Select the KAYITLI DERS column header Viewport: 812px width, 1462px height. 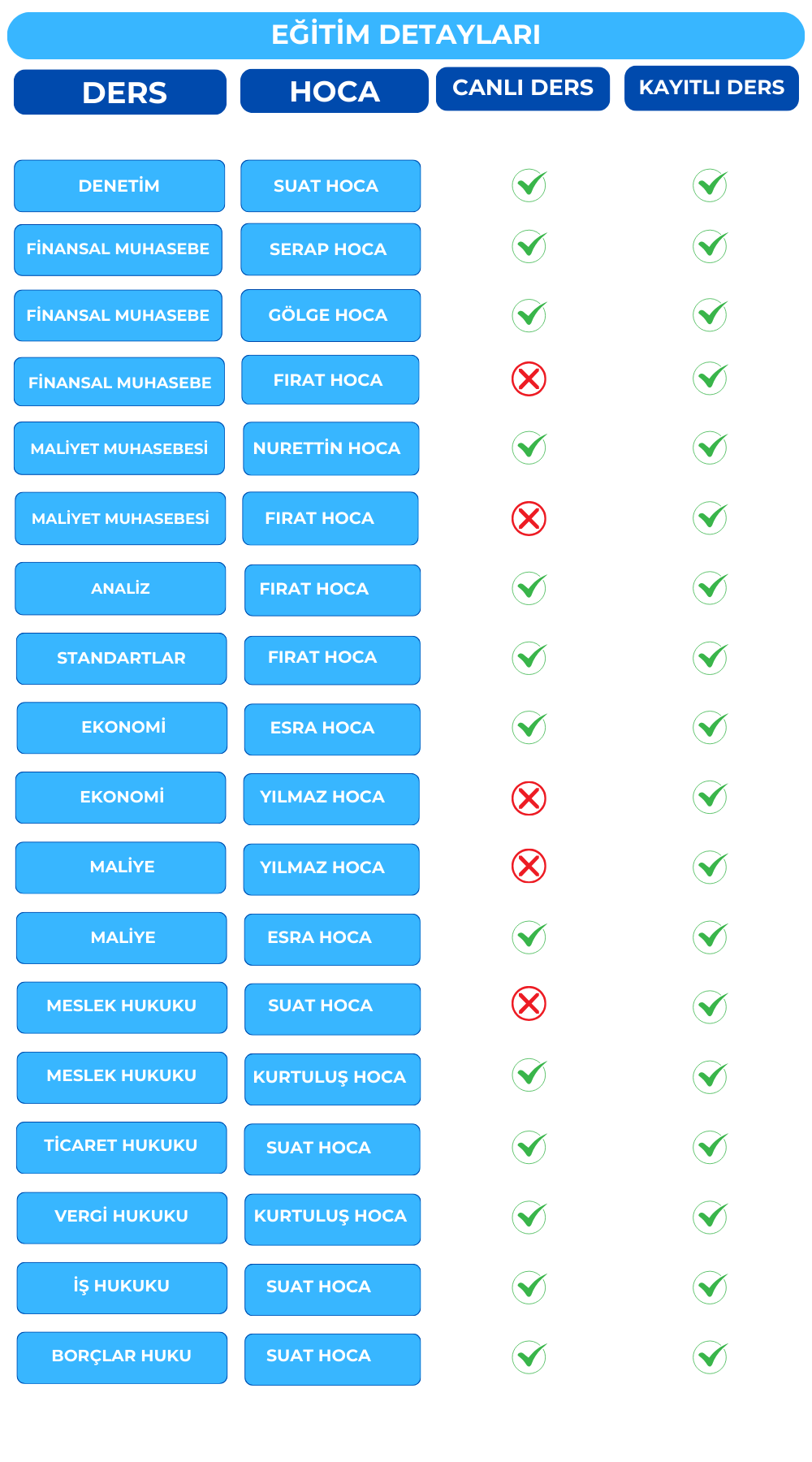(x=711, y=89)
